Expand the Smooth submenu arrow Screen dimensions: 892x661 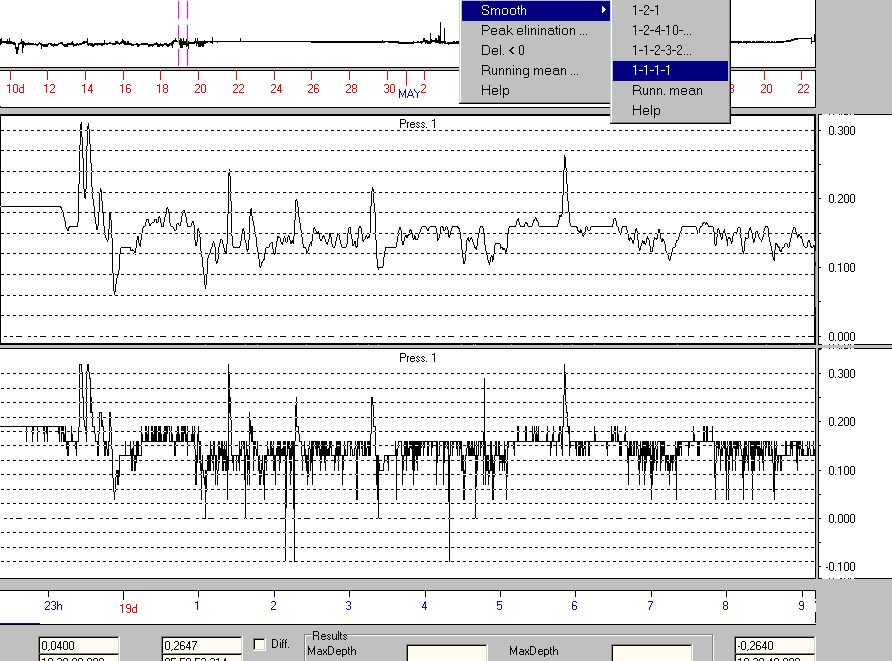pos(603,11)
